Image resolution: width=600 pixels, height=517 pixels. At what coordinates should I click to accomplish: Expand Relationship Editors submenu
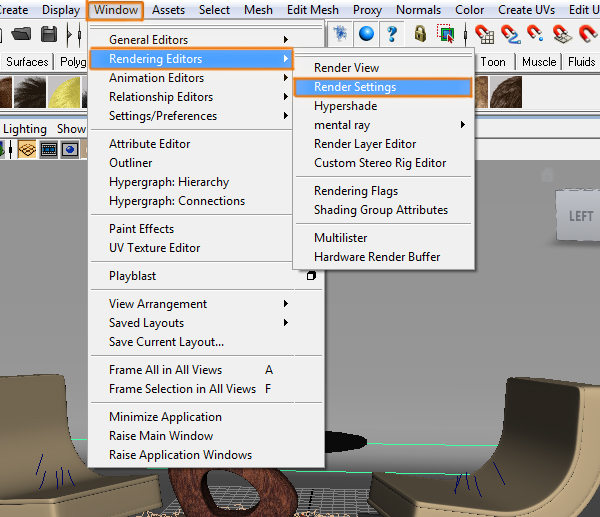(191, 97)
